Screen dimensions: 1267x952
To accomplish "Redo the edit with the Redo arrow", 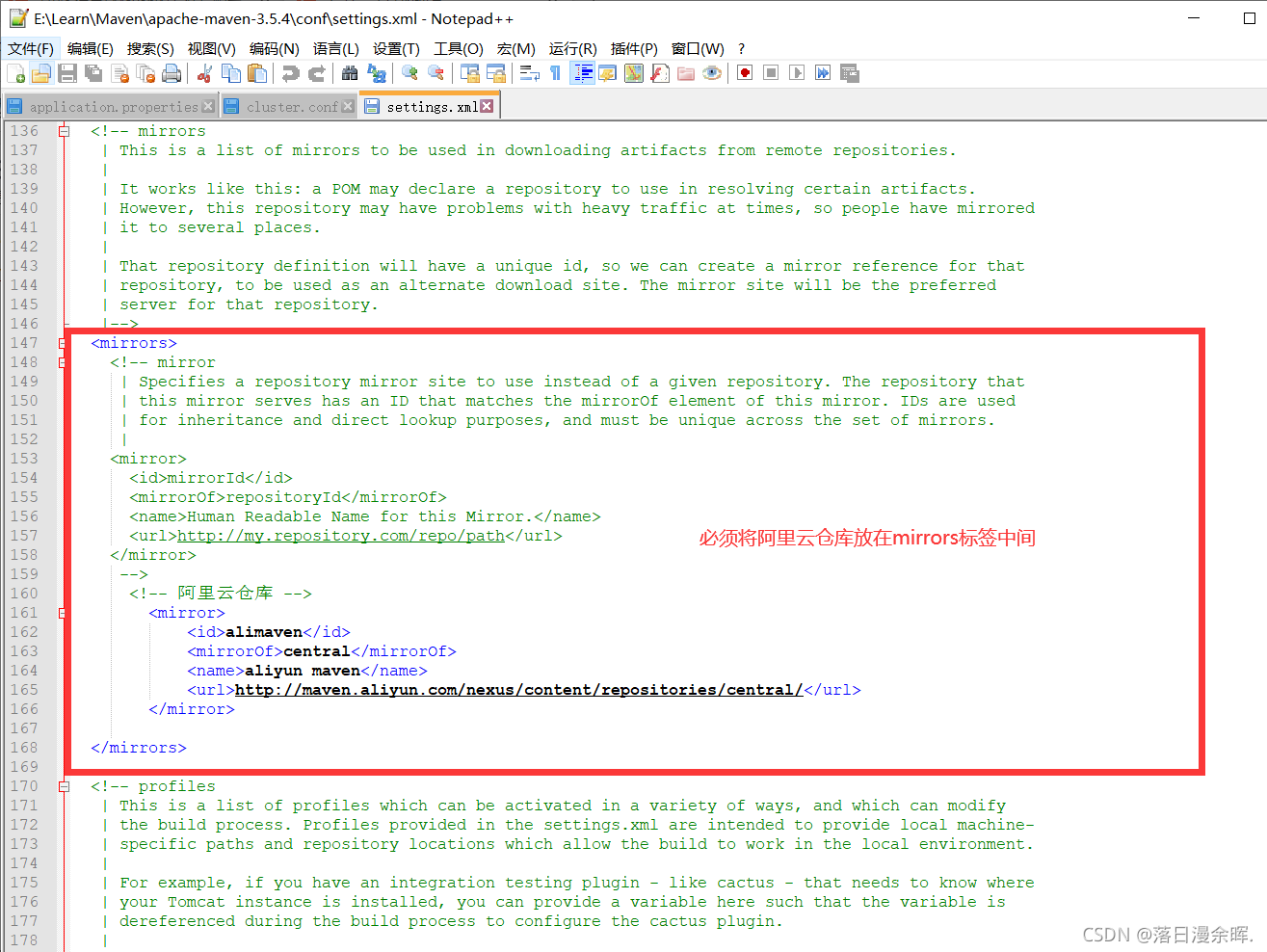I will click(x=316, y=73).
